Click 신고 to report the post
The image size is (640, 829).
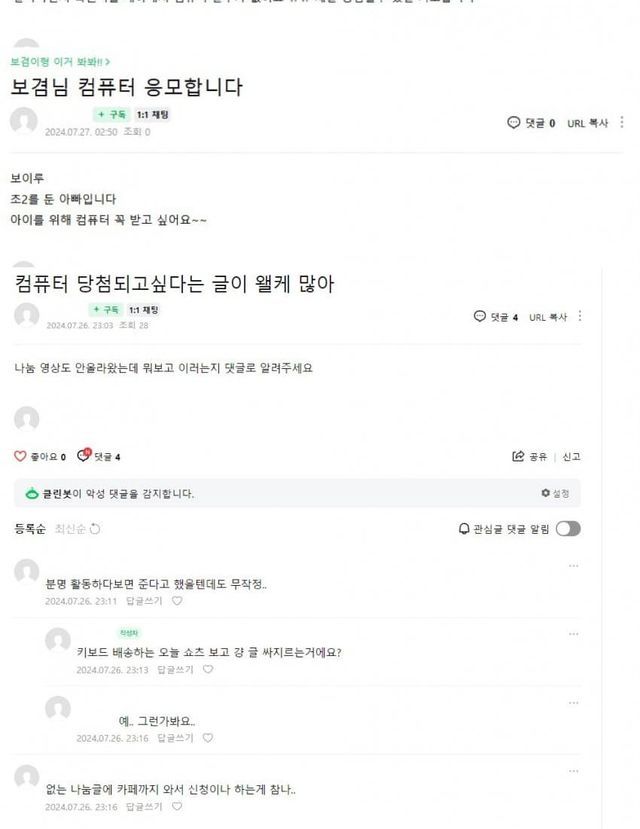(x=570, y=456)
